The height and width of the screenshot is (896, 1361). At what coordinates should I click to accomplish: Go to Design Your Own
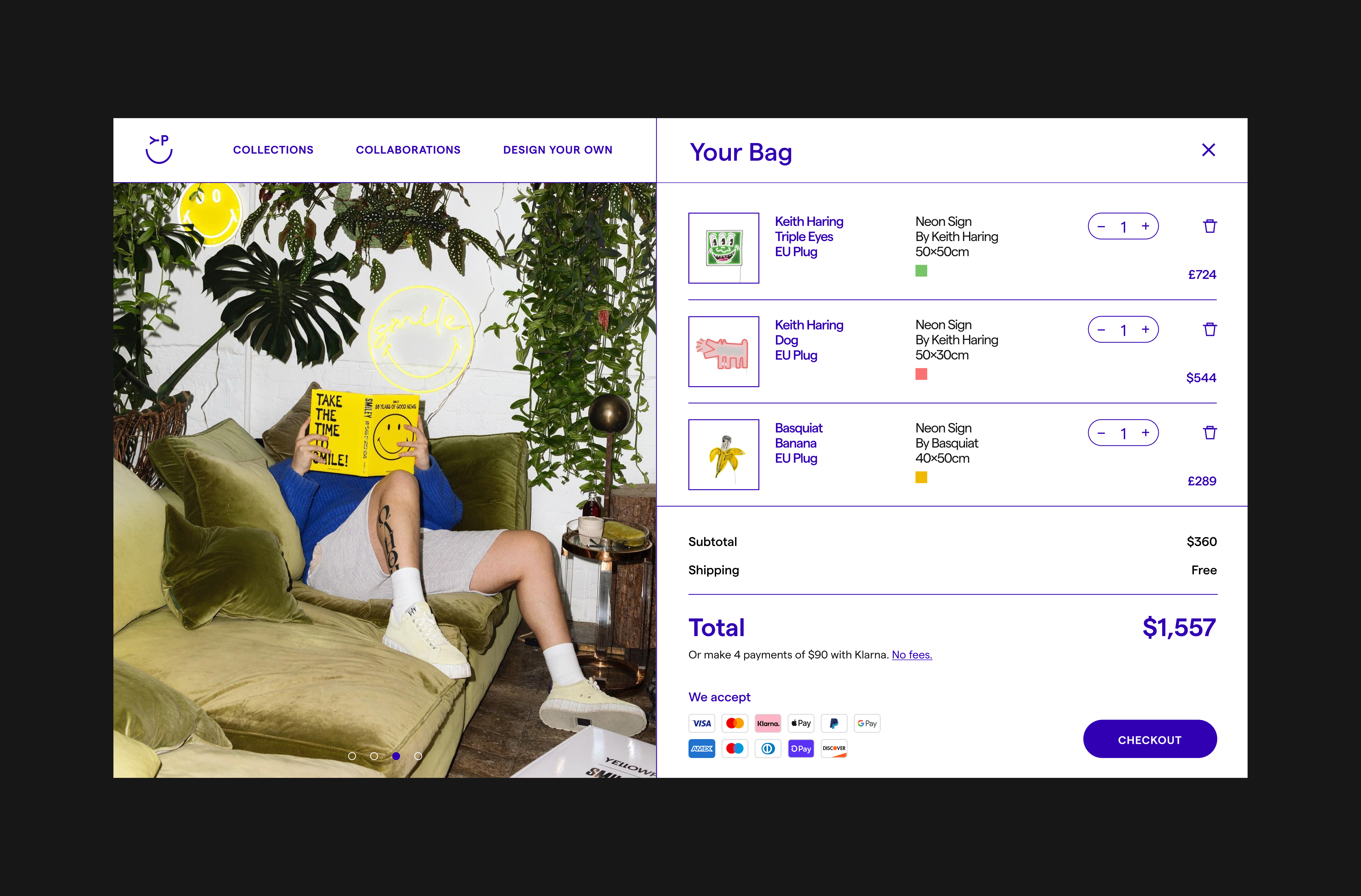[x=558, y=150]
